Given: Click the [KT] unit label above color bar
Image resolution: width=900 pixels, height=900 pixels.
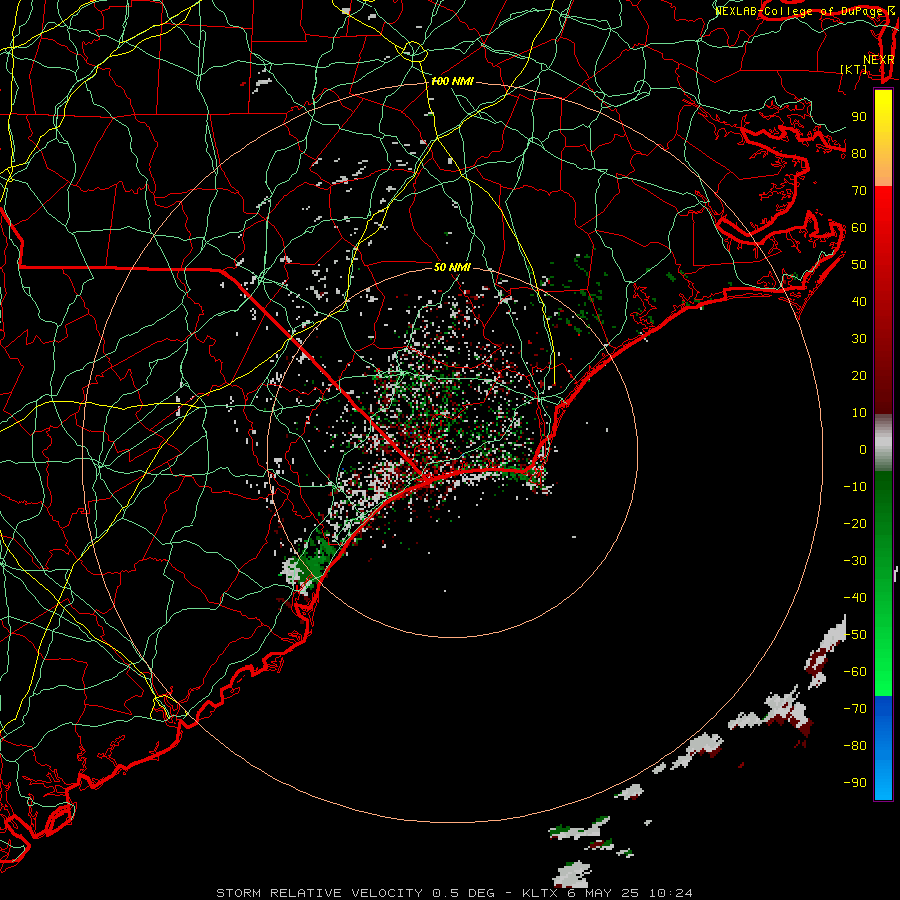Looking at the screenshot, I should coord(854,69).
